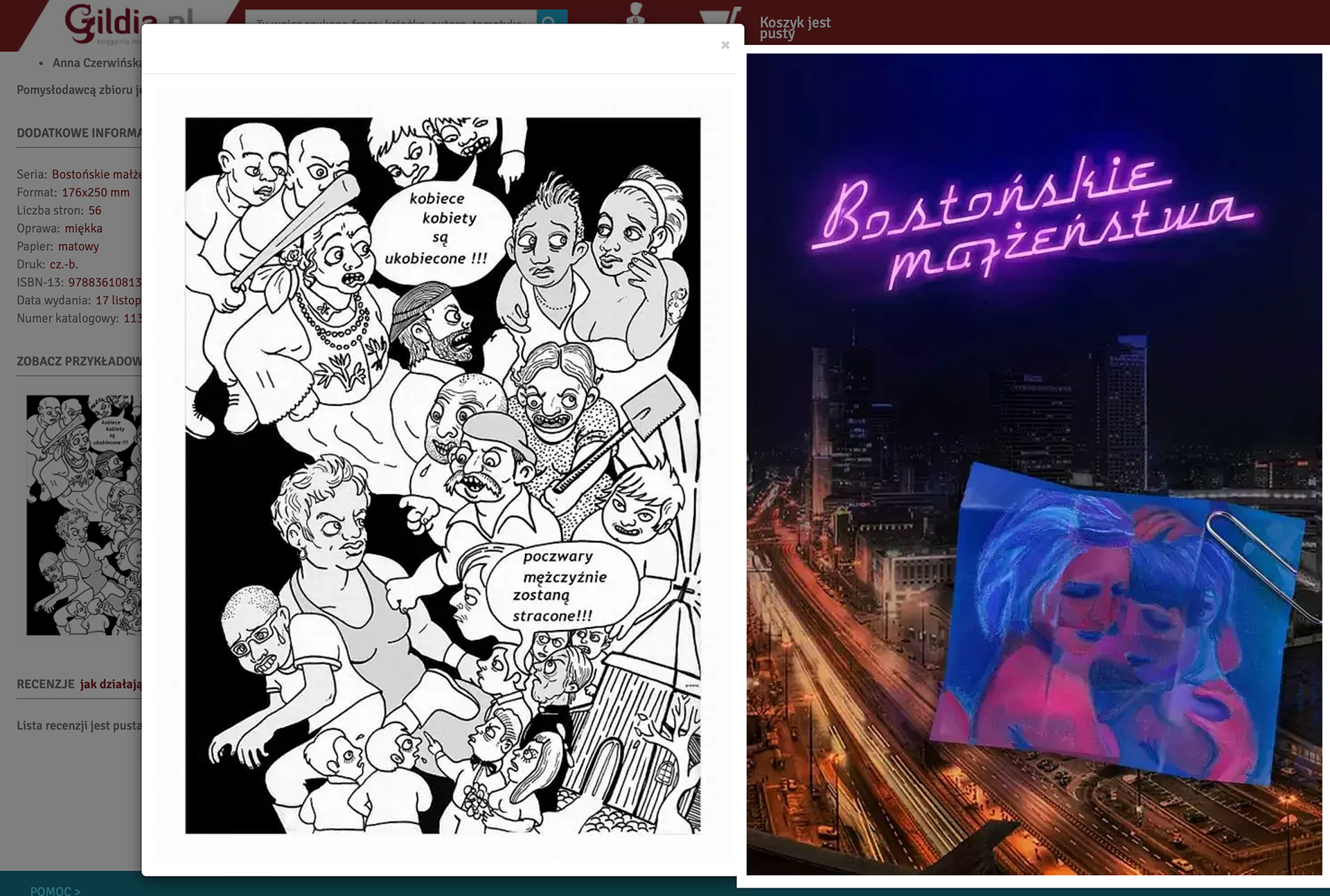Screen dimensions: 1330x896
Task: Focus the search input field
Action: pyautogui.click(x=391, y=17)
